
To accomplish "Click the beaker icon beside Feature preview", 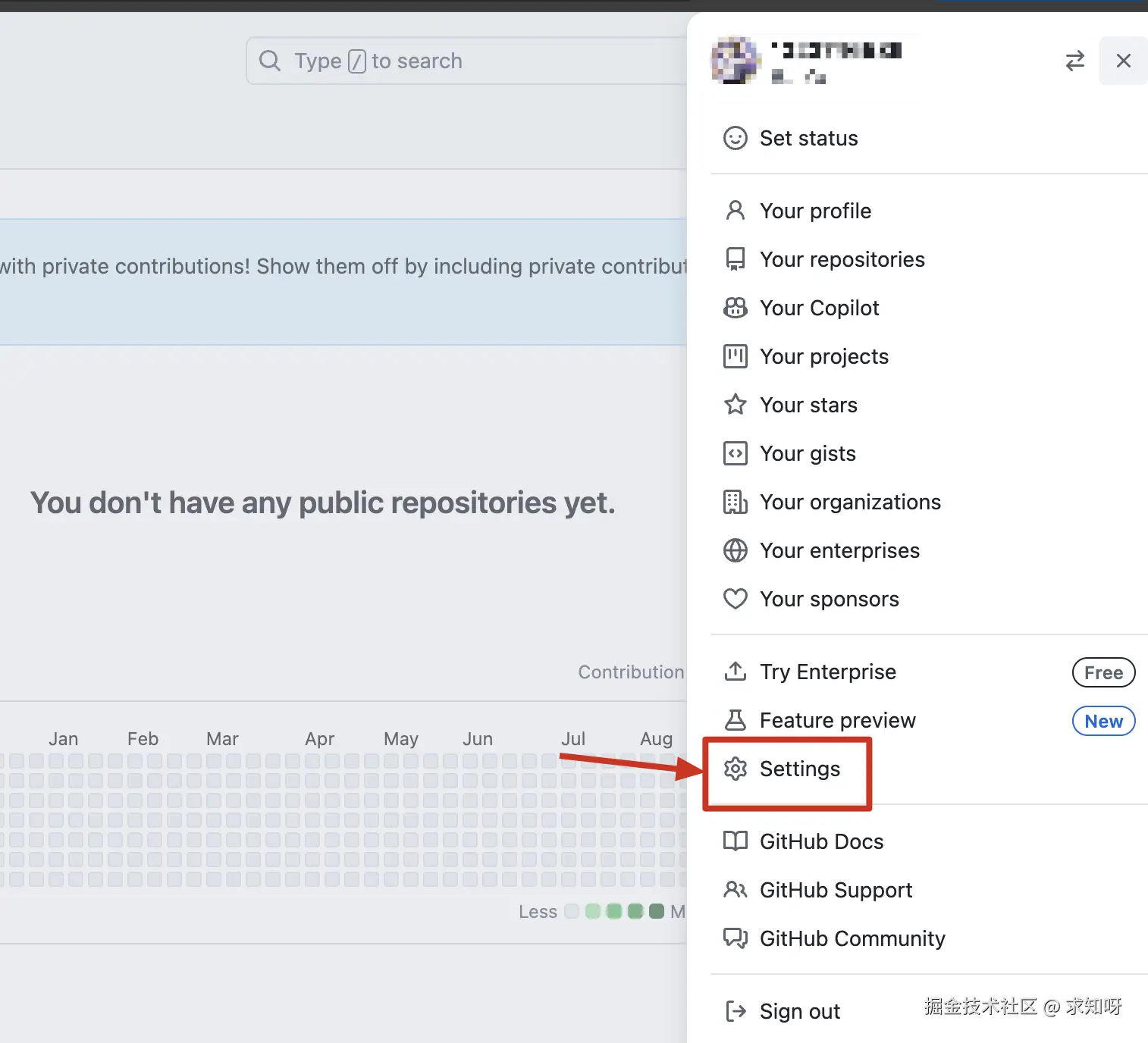I will click(735, 720).
